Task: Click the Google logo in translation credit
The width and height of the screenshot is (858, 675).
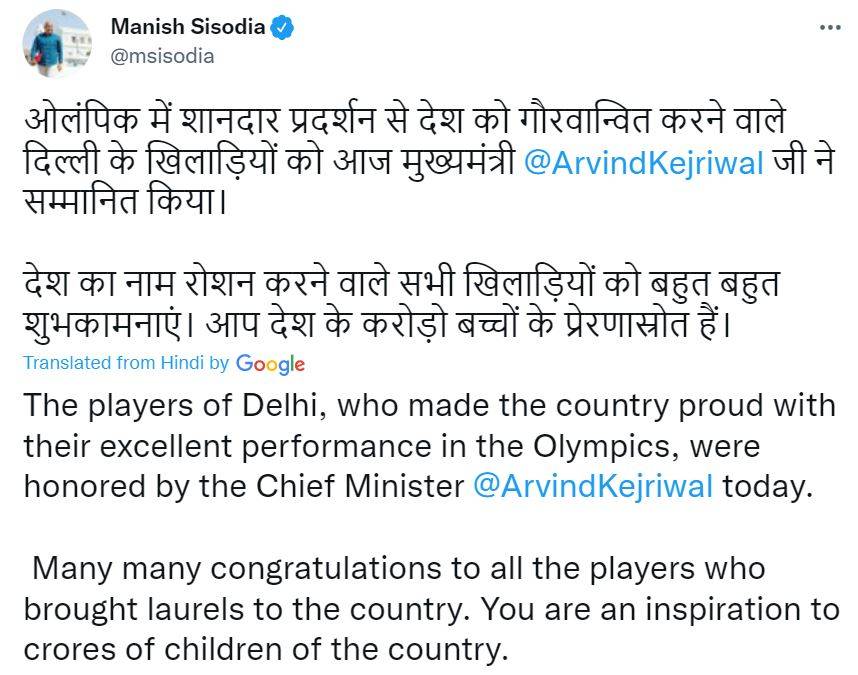Action: pos(270,364)
